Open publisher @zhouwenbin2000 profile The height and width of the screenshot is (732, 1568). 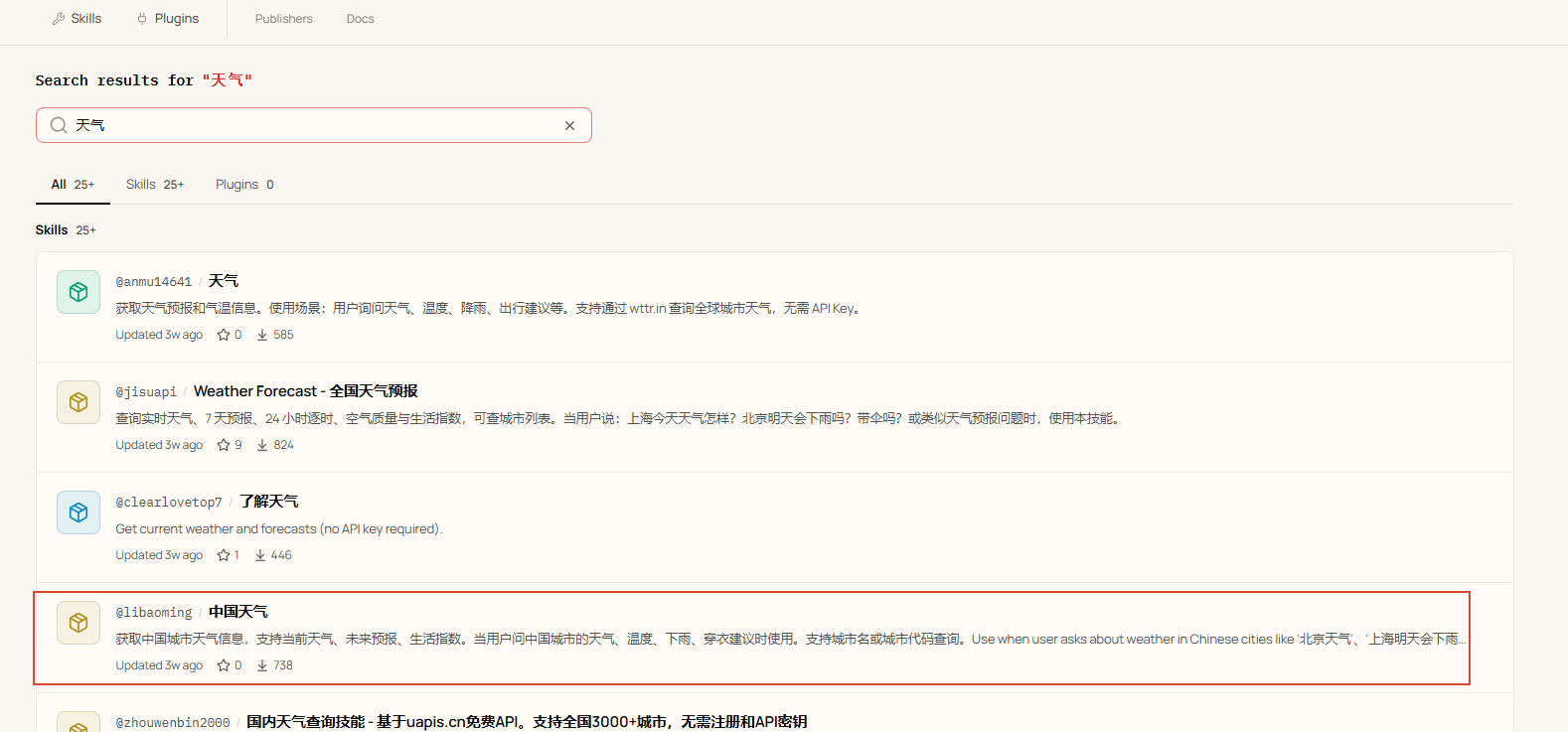[173, 723]
